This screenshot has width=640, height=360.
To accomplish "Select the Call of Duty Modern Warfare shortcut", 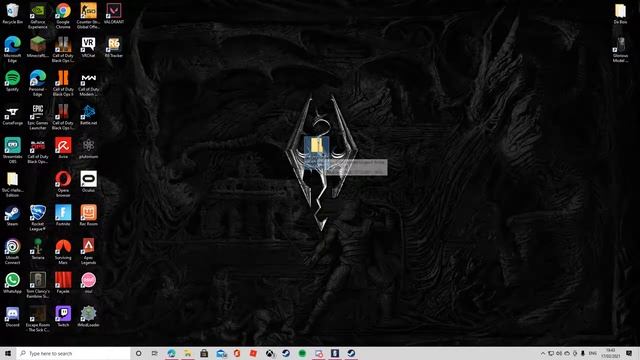I will [x=88, y=83].
